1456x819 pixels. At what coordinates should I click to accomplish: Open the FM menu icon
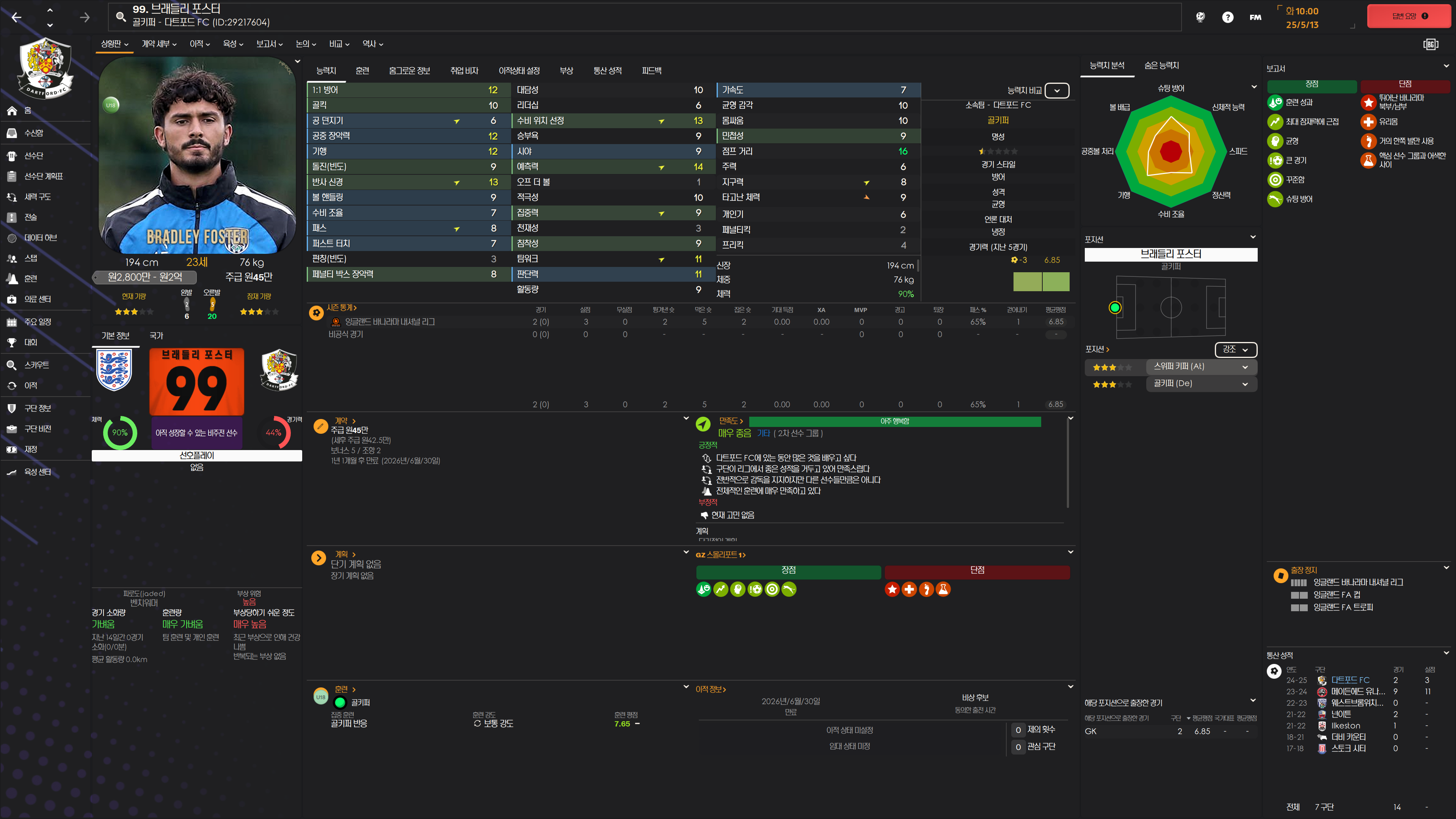point(1255,17)
